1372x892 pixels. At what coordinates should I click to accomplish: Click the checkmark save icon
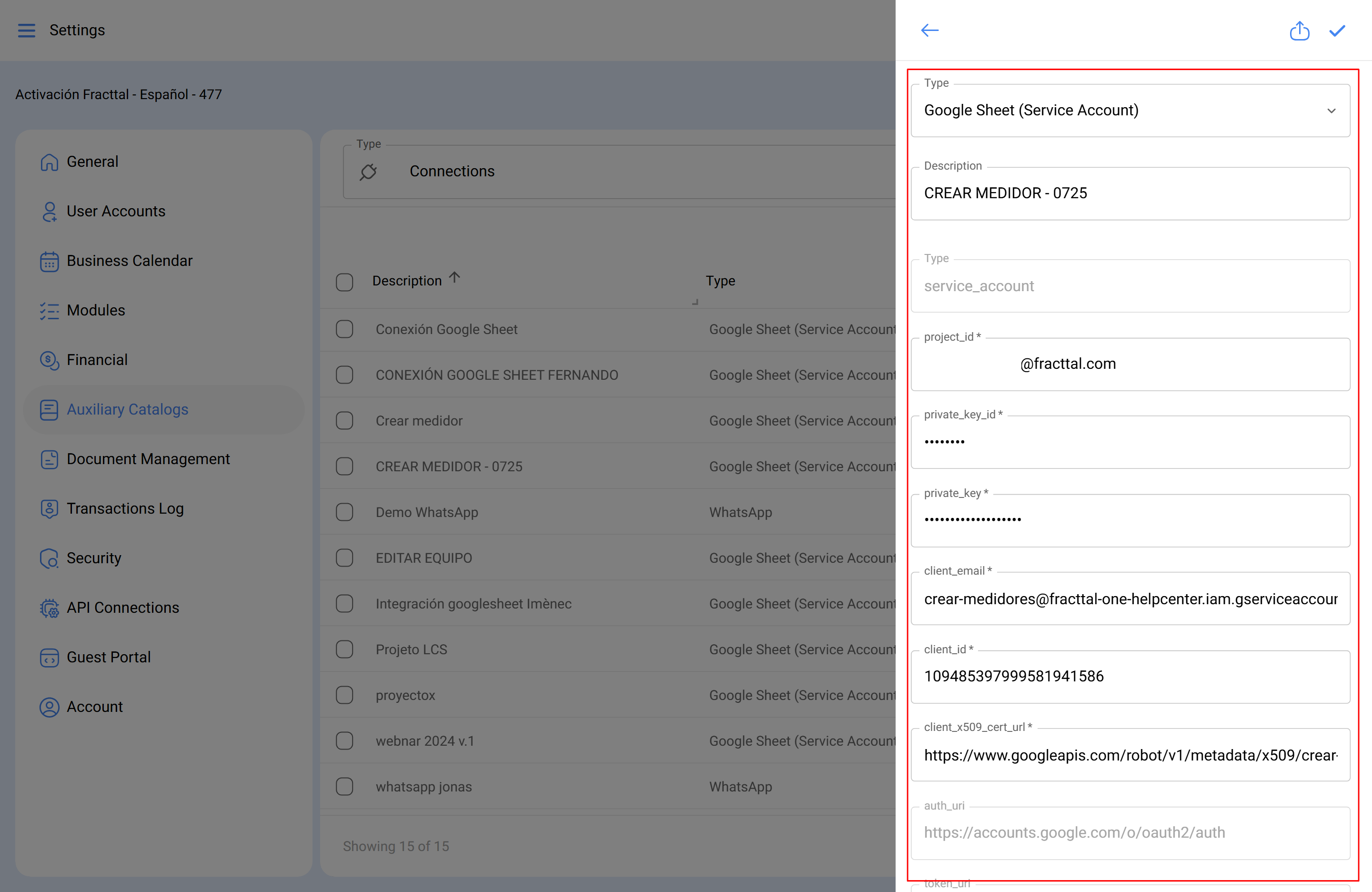click(x=1337, y=30)
